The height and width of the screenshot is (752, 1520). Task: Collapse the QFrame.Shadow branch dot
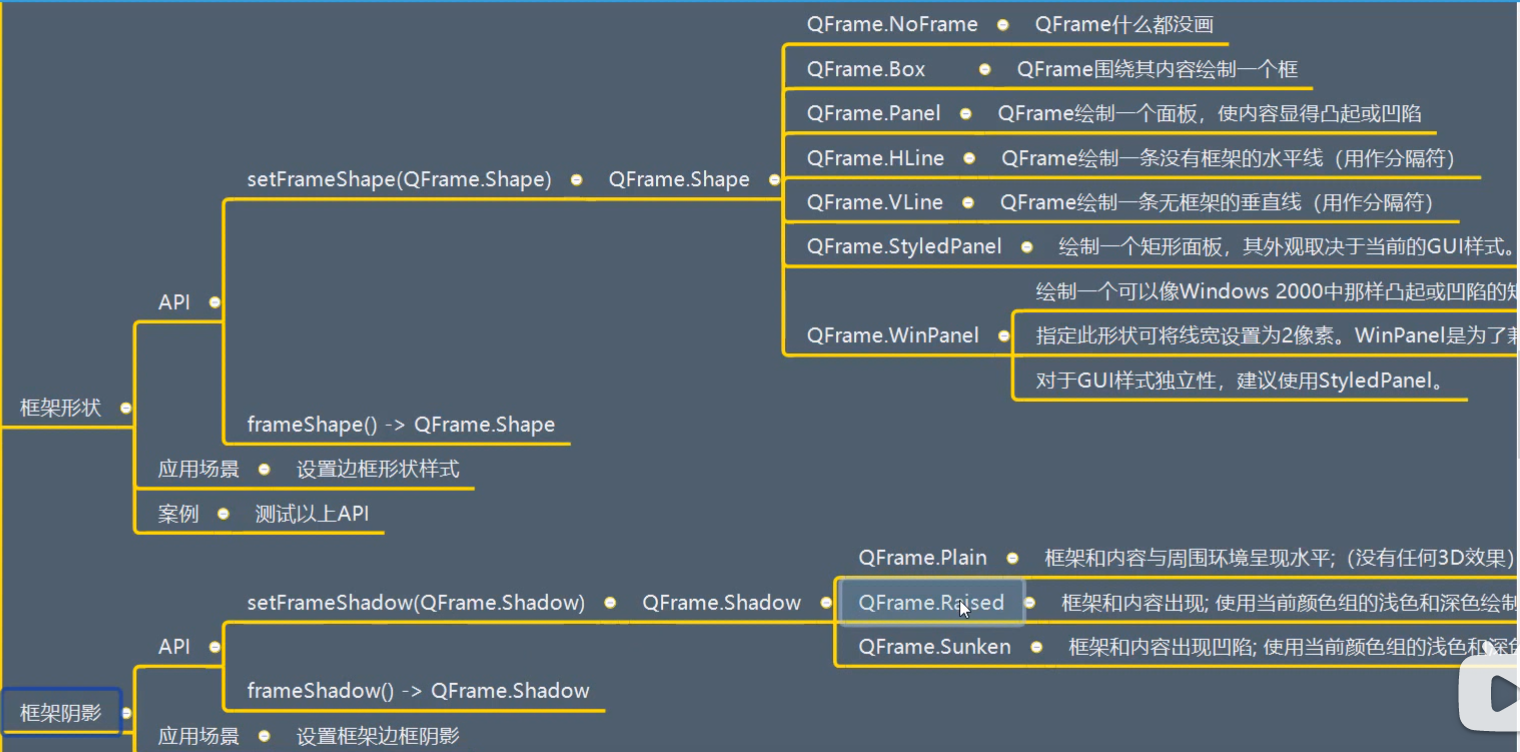point(826,602)
